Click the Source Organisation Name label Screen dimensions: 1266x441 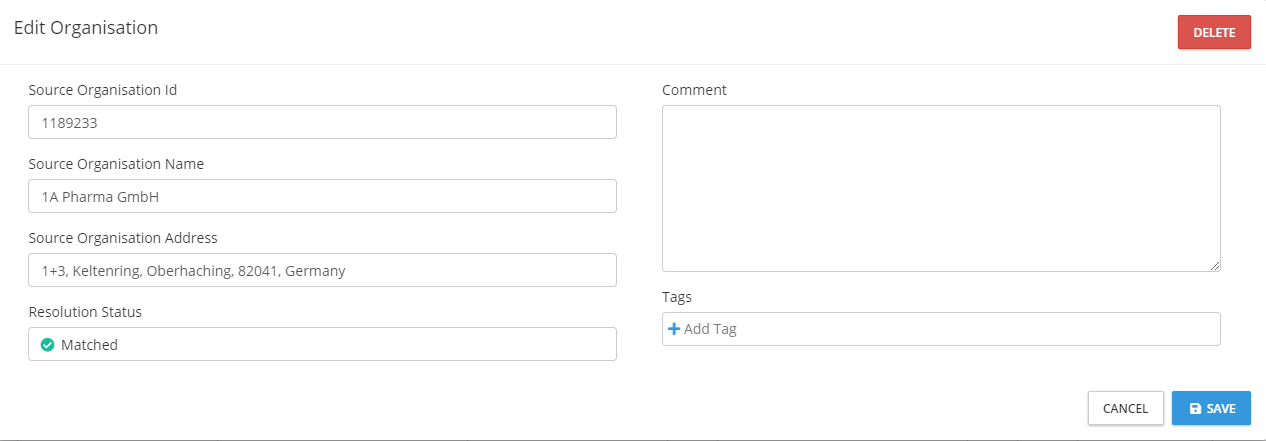click(x=116, y=164)
